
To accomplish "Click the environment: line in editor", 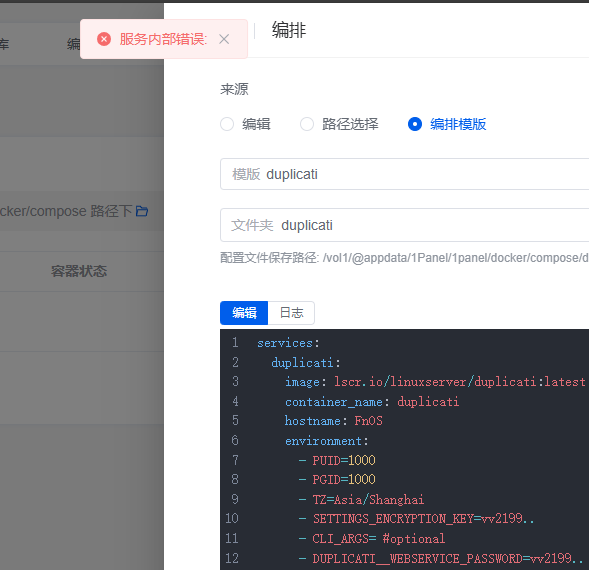I will [327, 441].
